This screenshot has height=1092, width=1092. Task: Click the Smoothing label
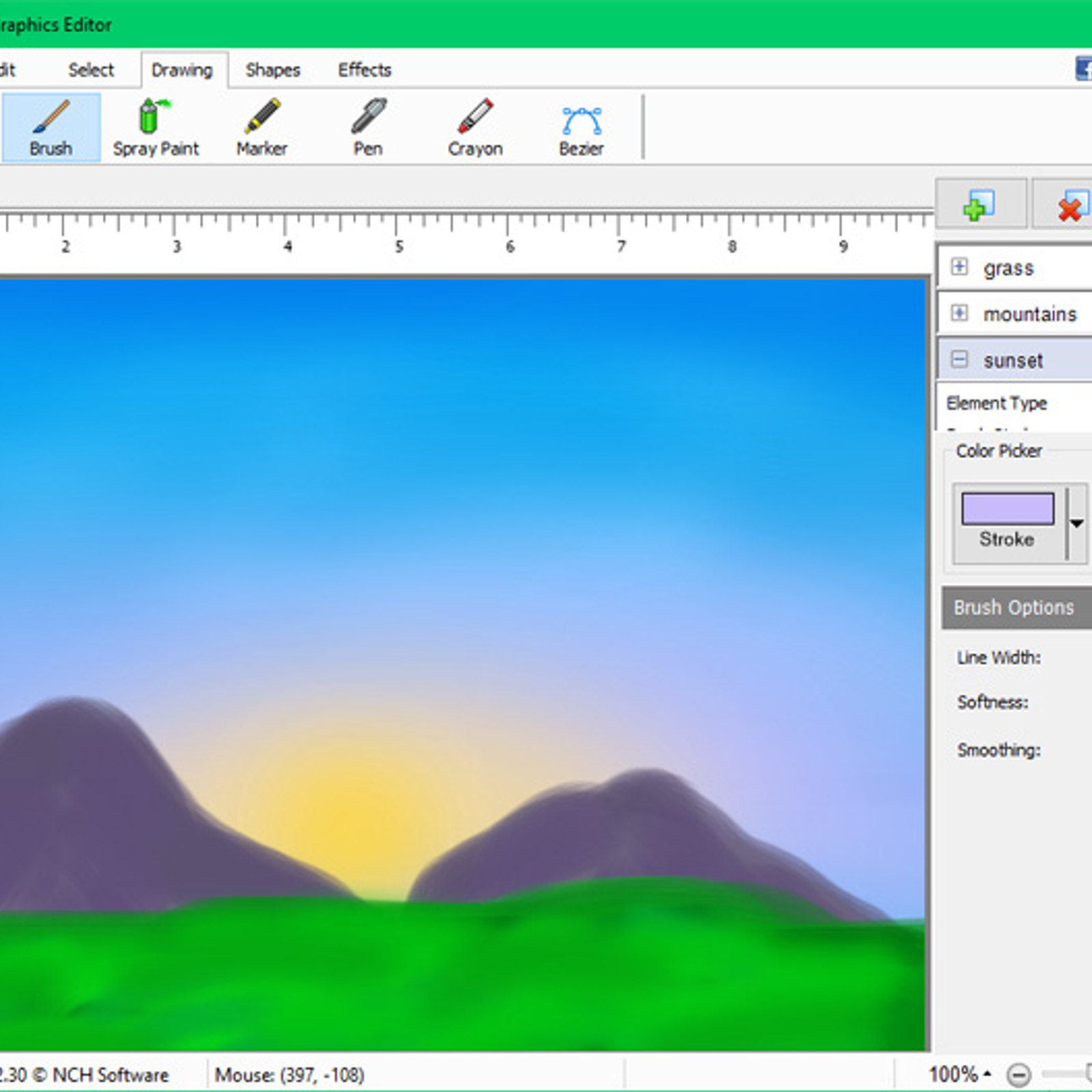[x=998, y=750]
